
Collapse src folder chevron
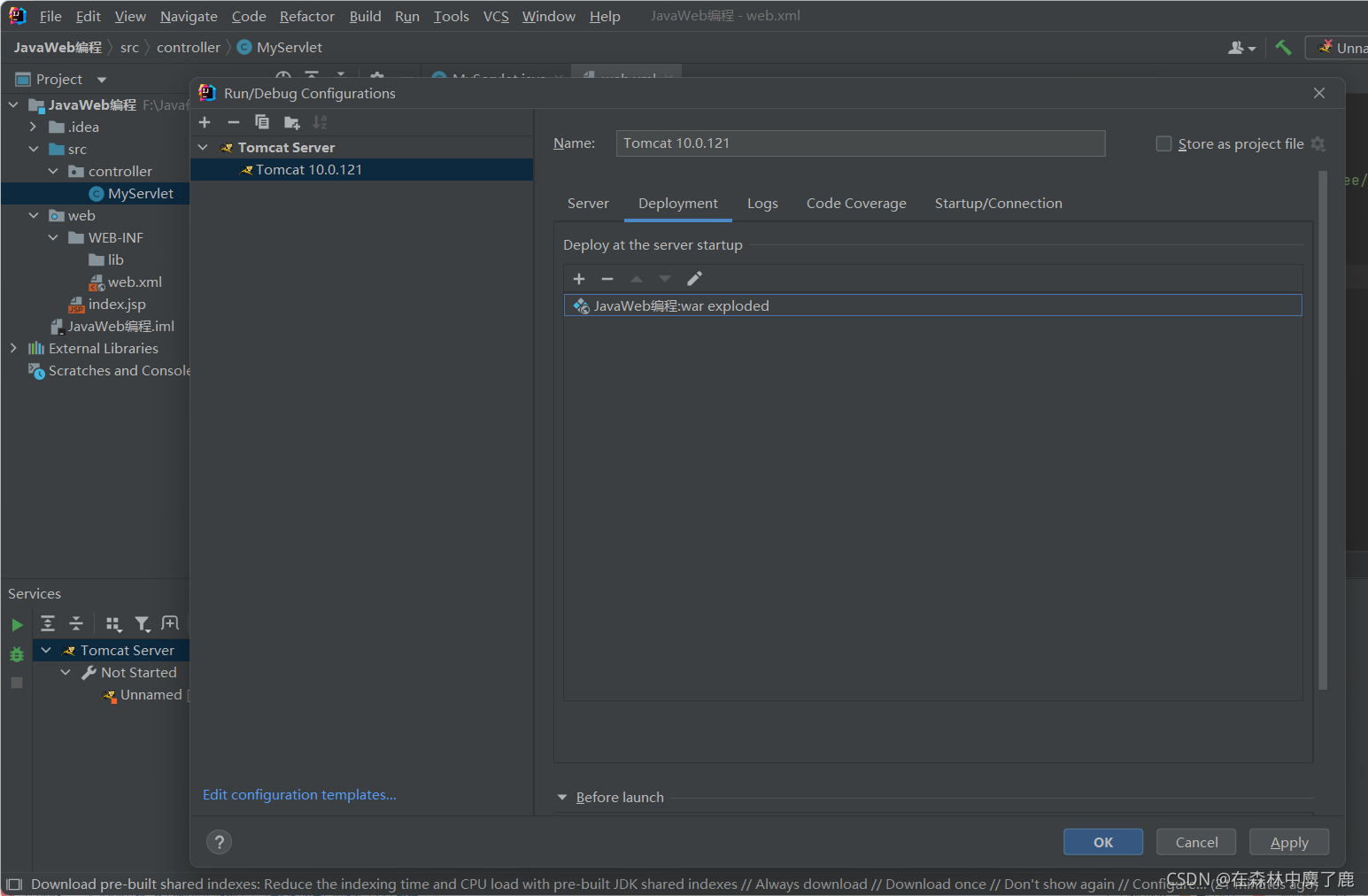33,149
